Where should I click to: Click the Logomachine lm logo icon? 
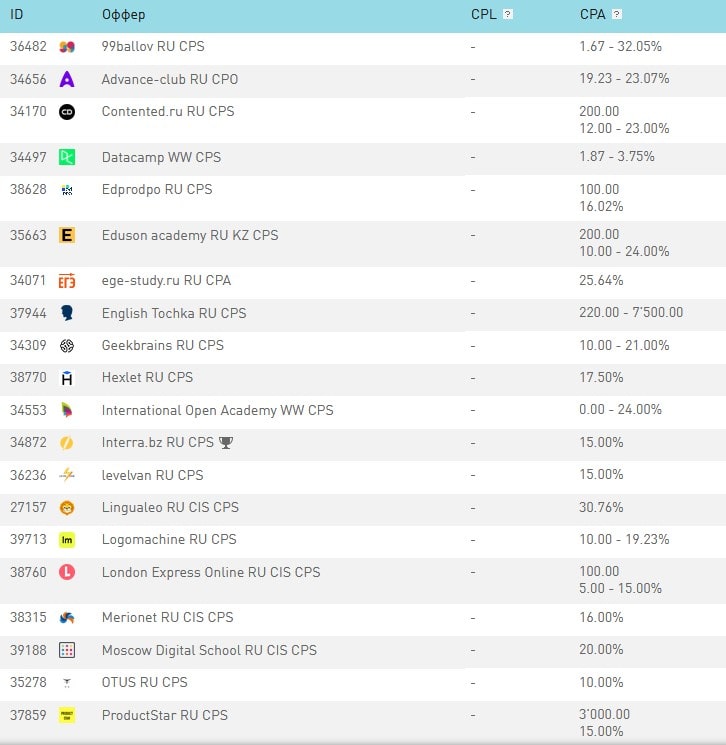tap(67, 540)
